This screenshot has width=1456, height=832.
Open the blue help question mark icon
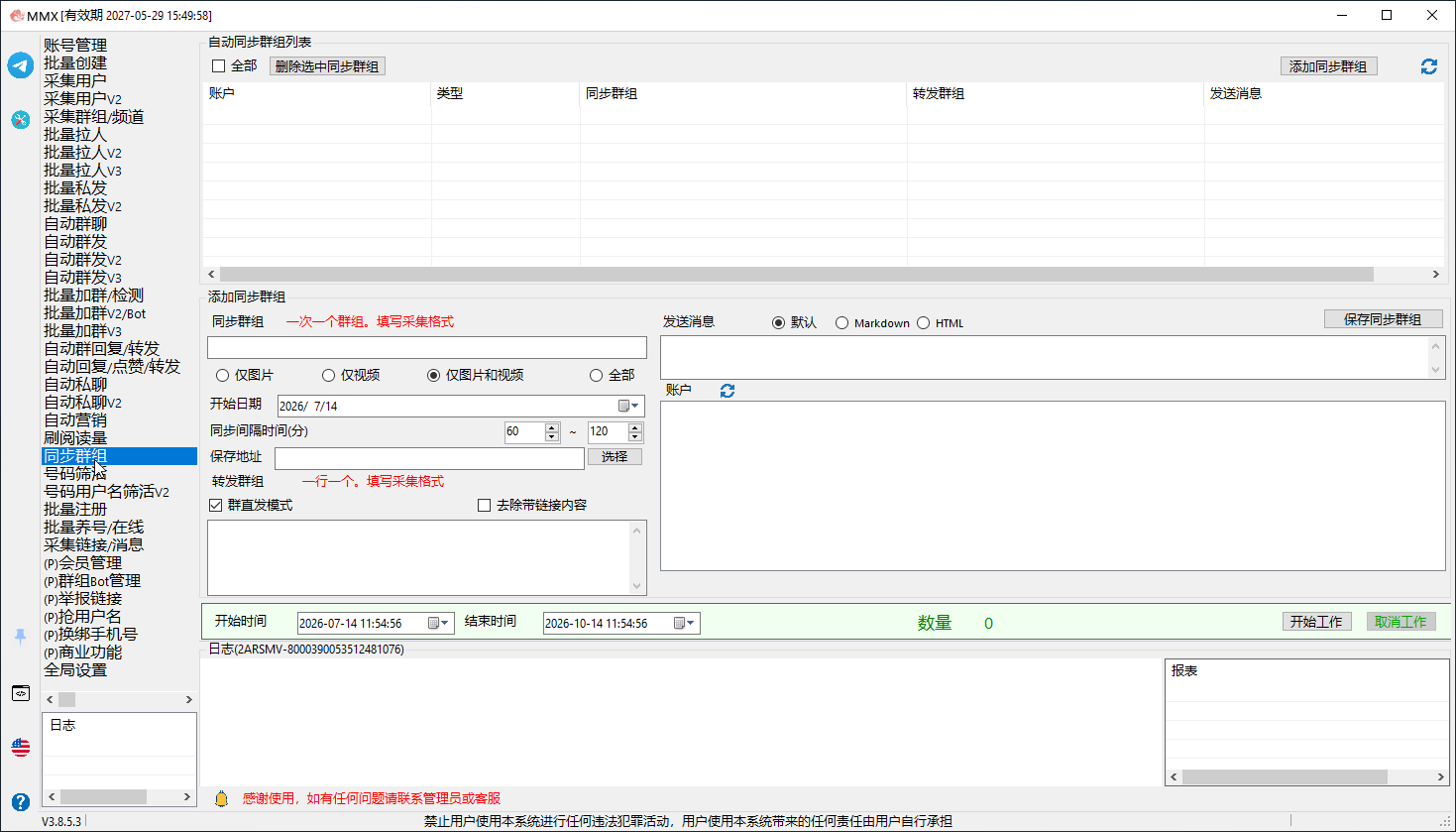click(x=21, y=801)
